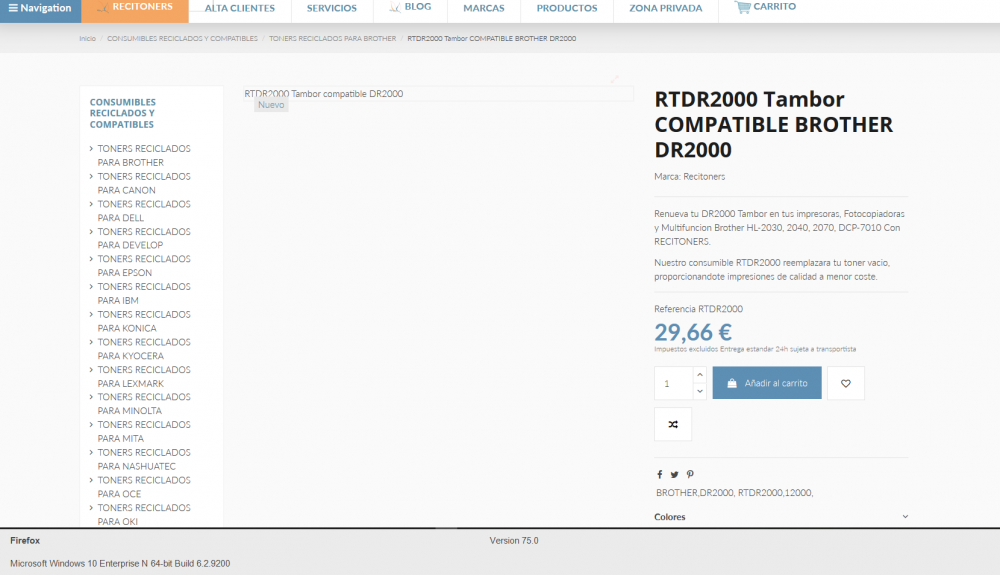Select TONERS RECICLADOS PARA MITA category
Image resolution: width=1000 pixels, height=575 pixels.
143,432
